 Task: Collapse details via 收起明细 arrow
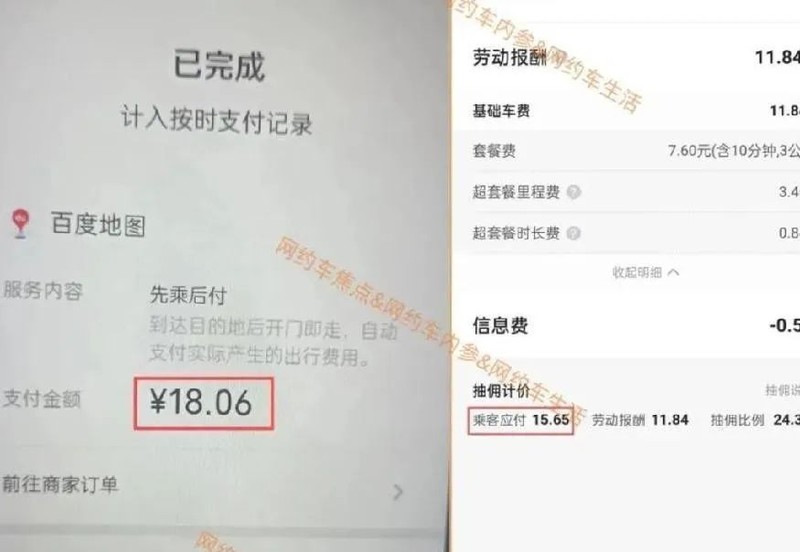click(x=673, y=272)
